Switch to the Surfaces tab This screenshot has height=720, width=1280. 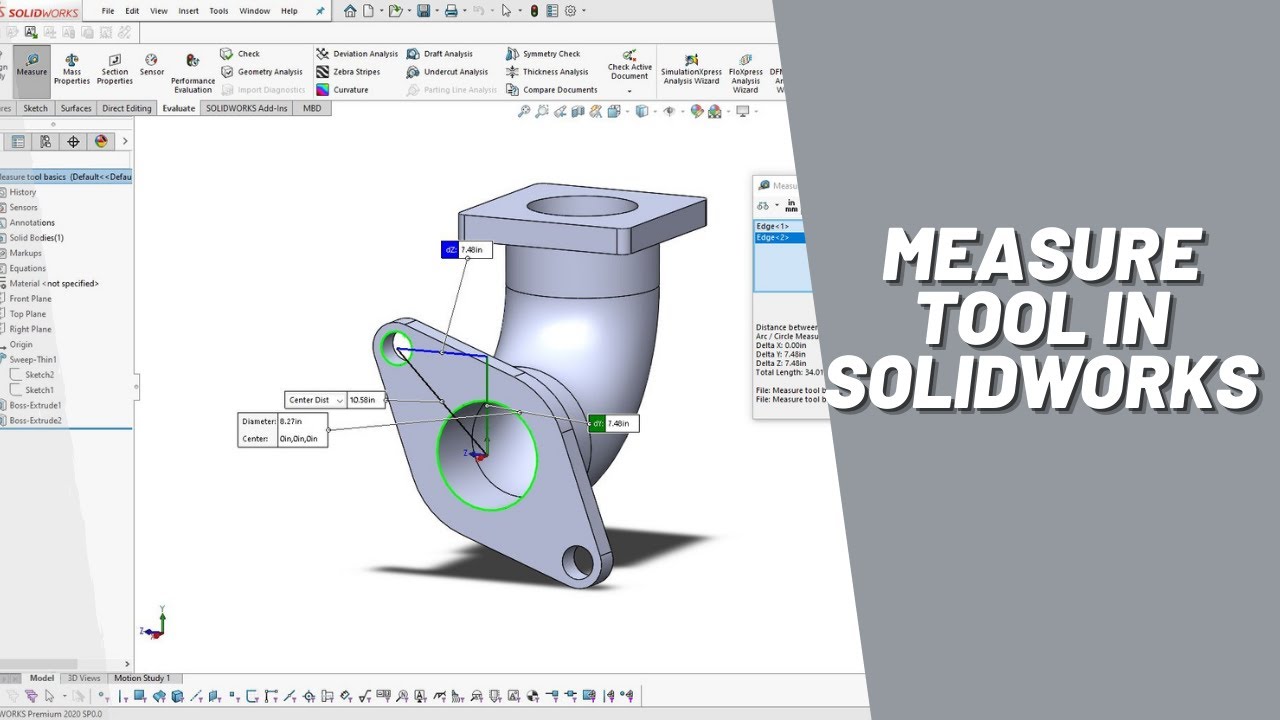pos(75,108)
